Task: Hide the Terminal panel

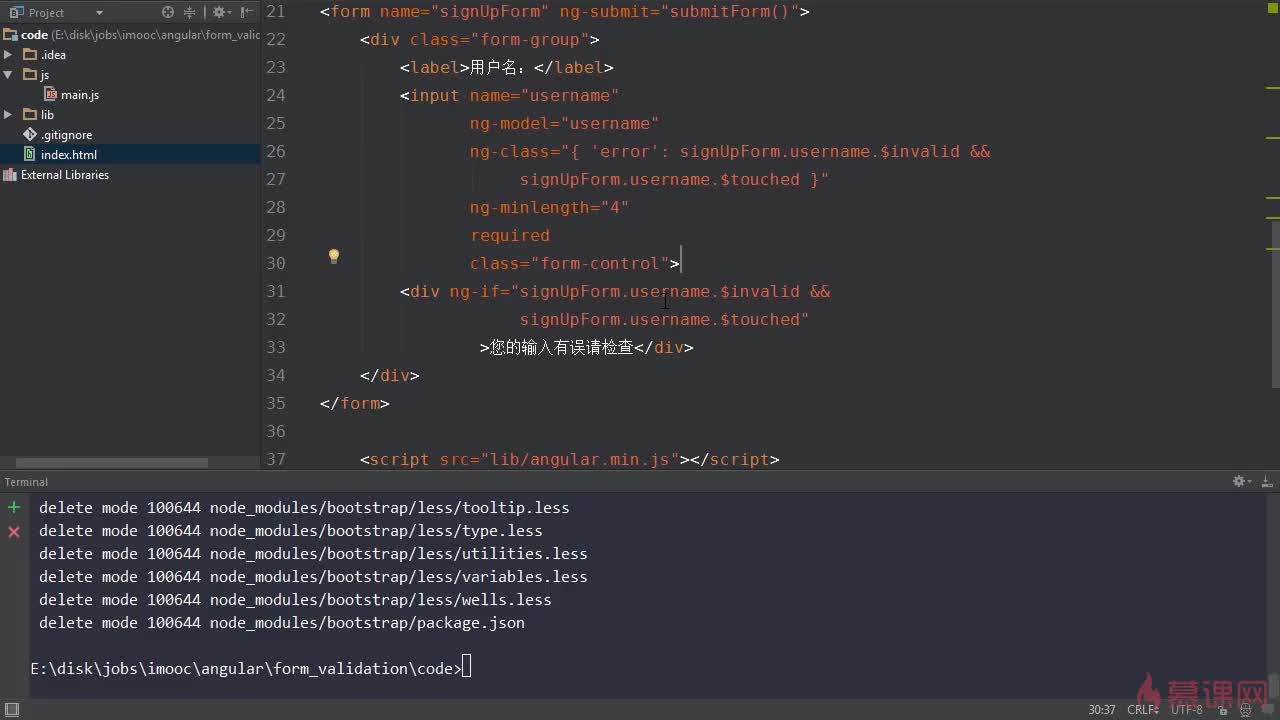Action: pyautogui.click(x=1266, y=481)
